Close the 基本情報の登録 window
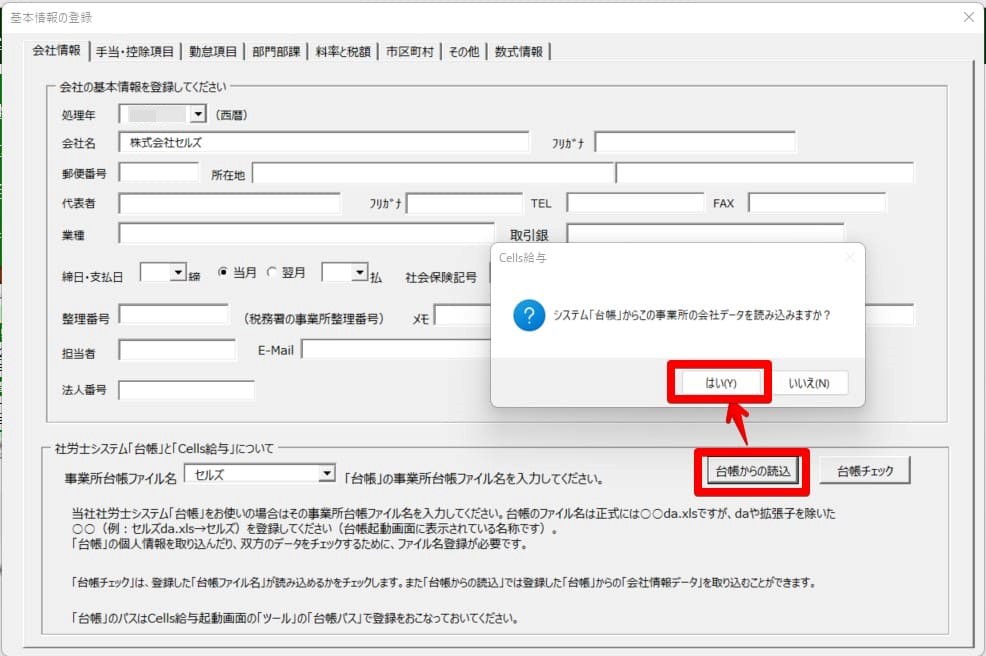986x656 pixels. [967, 17]
